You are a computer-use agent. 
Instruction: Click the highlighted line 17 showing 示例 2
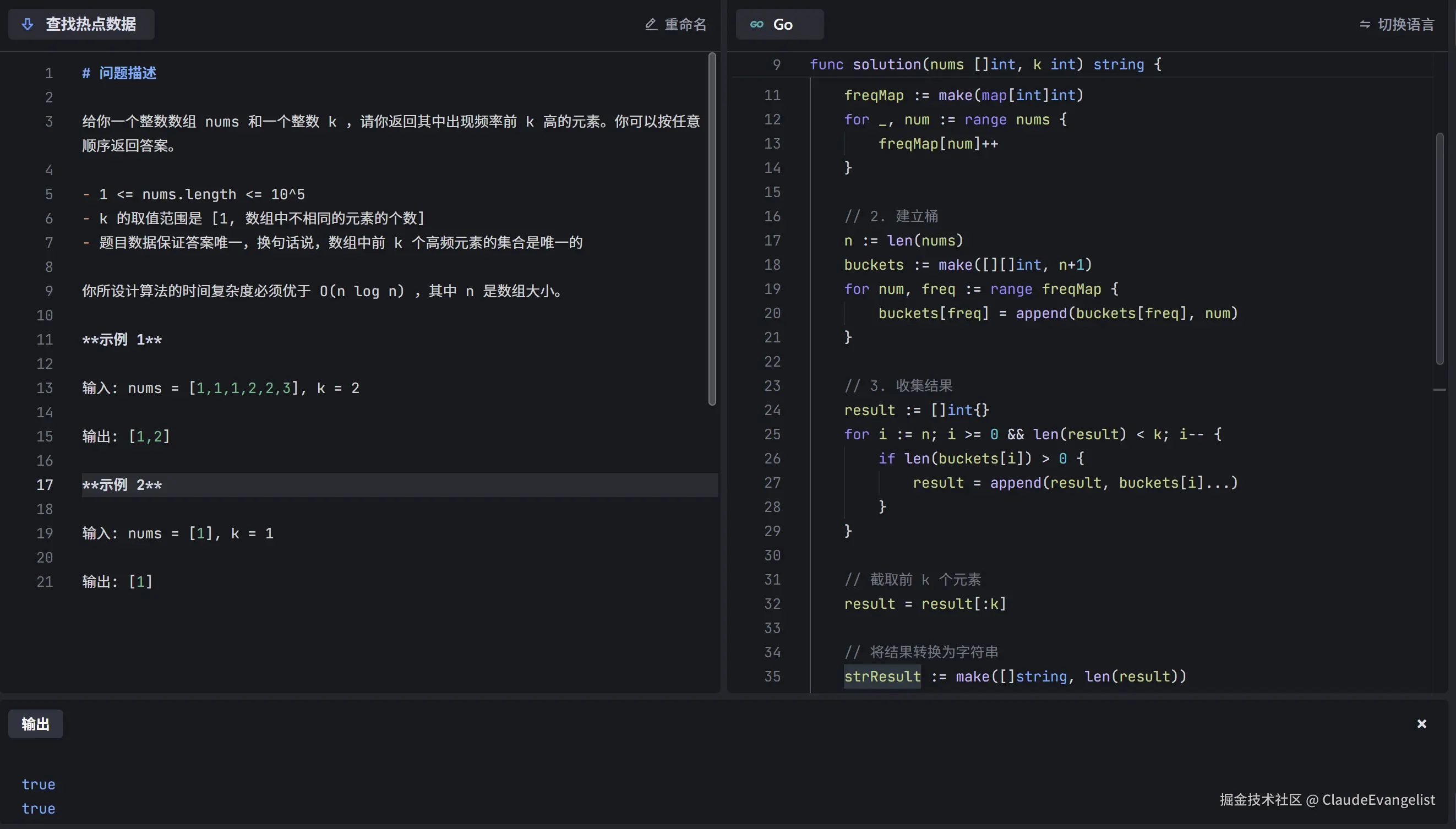click(121, 484)
